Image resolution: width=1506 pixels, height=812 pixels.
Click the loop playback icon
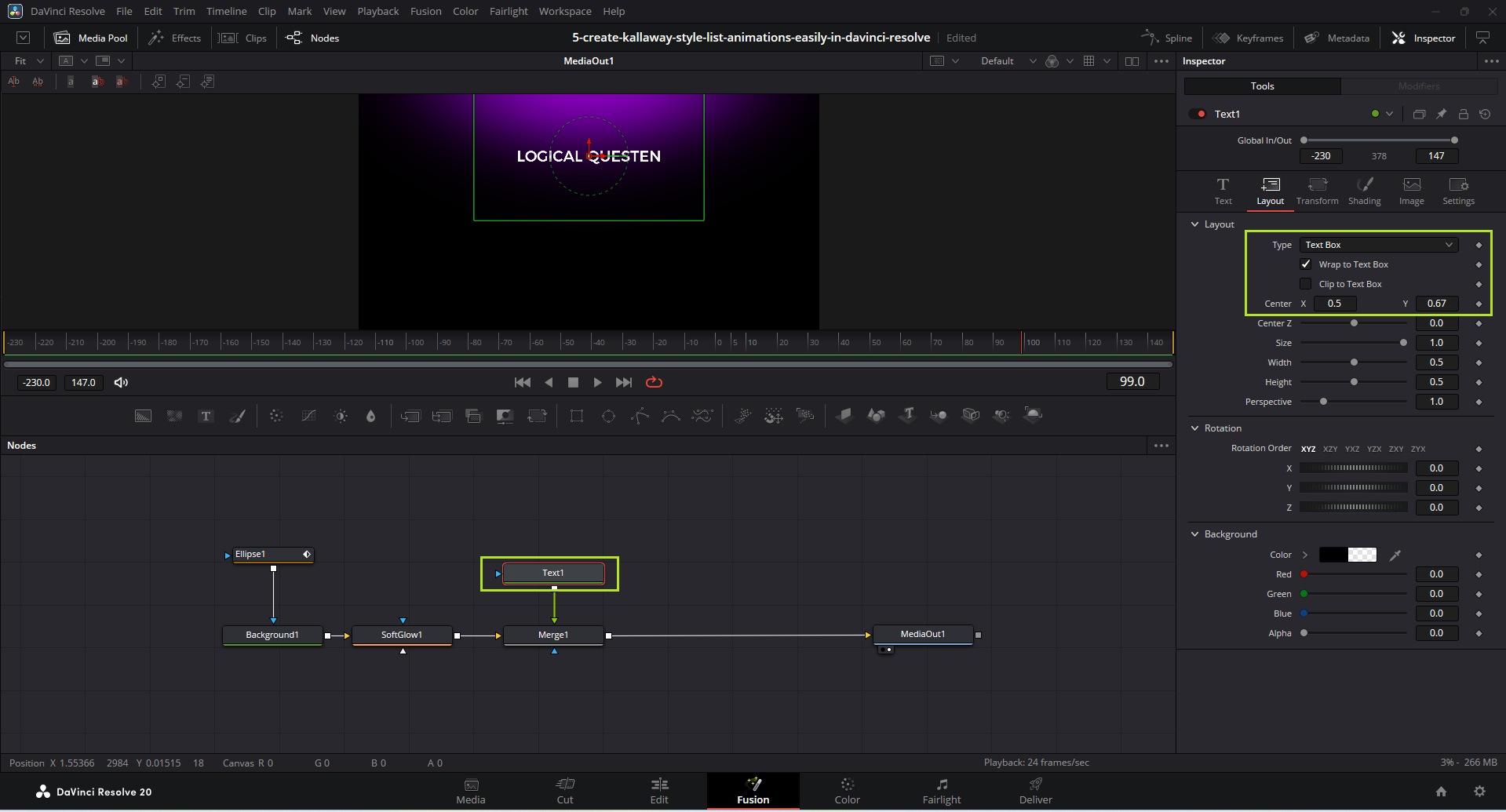[654, 383]
